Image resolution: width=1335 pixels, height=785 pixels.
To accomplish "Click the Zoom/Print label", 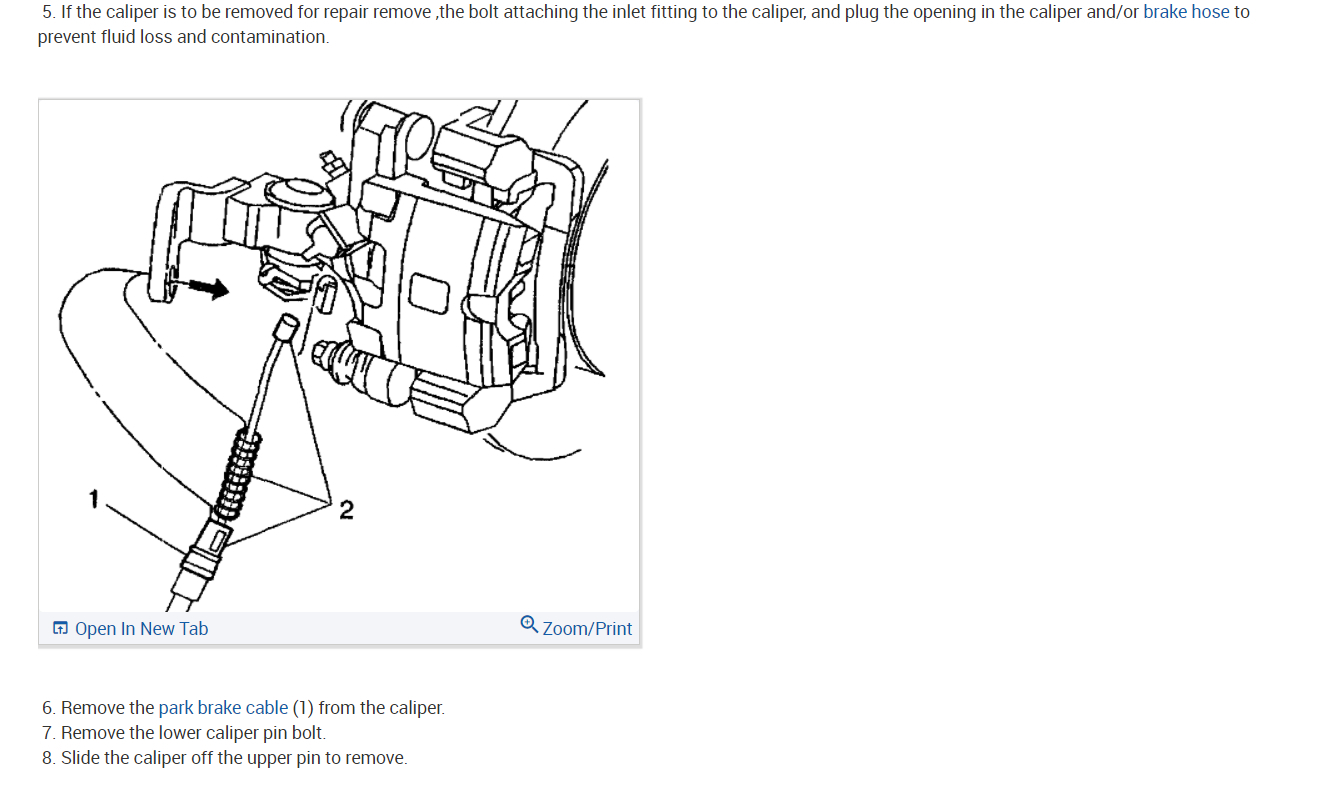I will [x=587, y=629].
